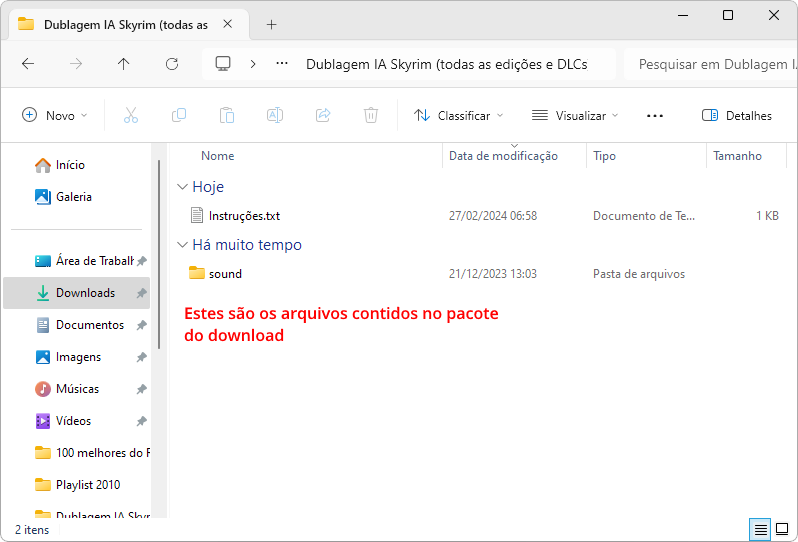
Task: Show hidden breadcrumb path via ellipsis
Action: (x=282, y=64)
